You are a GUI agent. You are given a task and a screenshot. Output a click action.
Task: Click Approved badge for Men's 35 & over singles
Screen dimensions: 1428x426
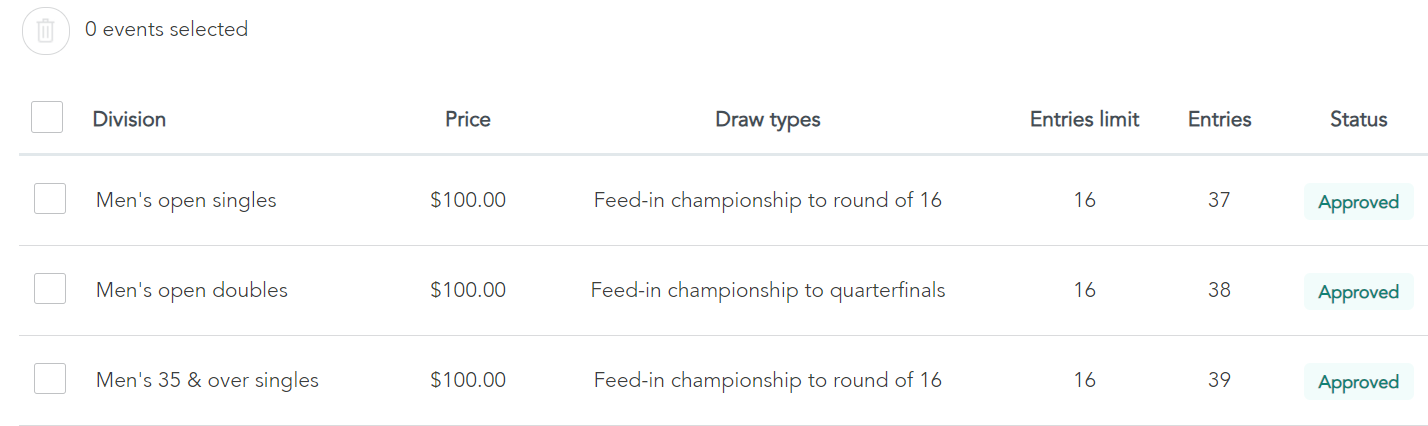click(x=1359, y=382)
